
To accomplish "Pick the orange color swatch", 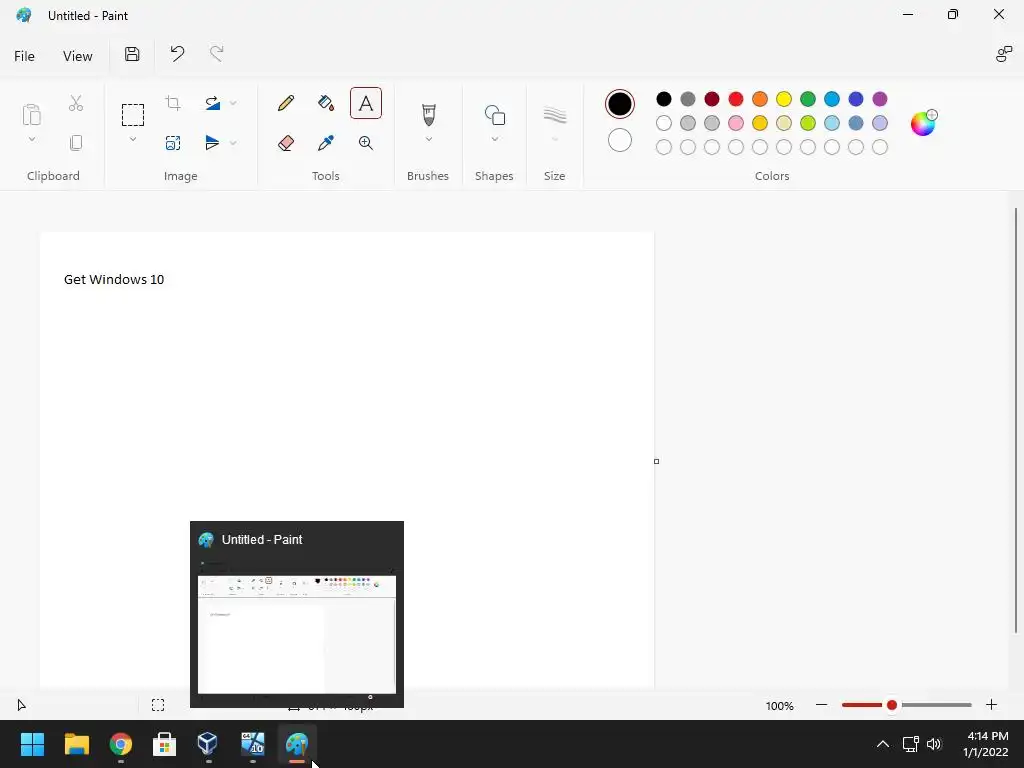I will pyautogui.click(x=760, y=99).
